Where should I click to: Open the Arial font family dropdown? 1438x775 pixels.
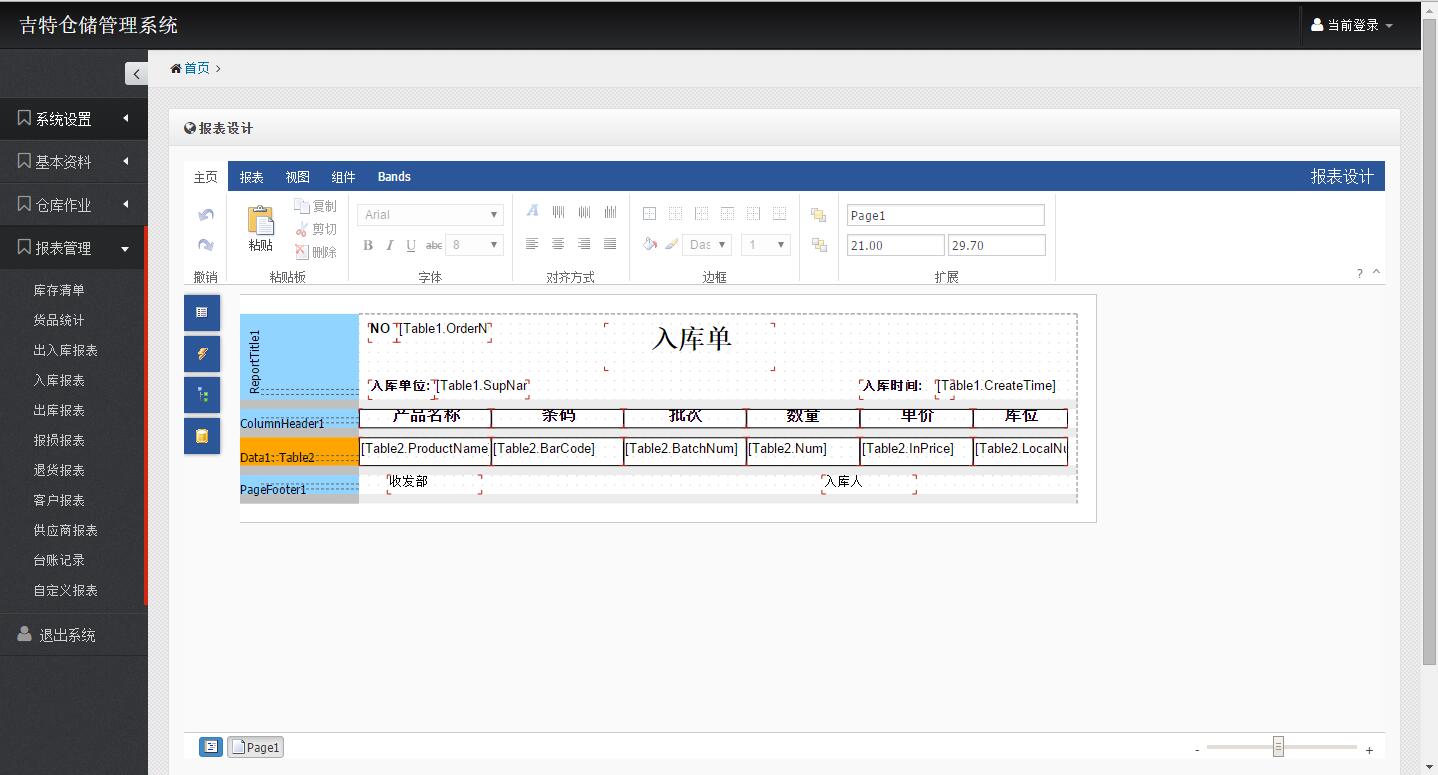430,215
